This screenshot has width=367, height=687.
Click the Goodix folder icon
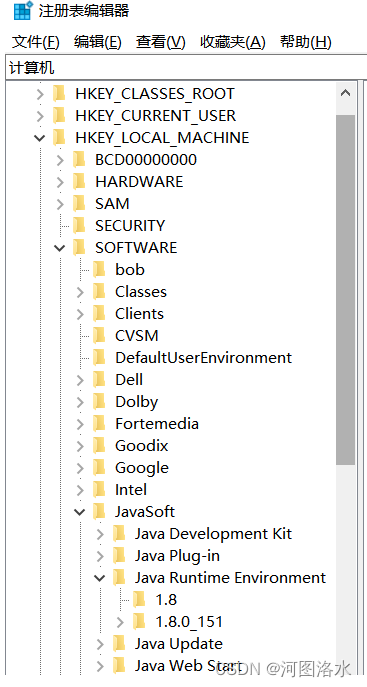[x=99, y=446]
